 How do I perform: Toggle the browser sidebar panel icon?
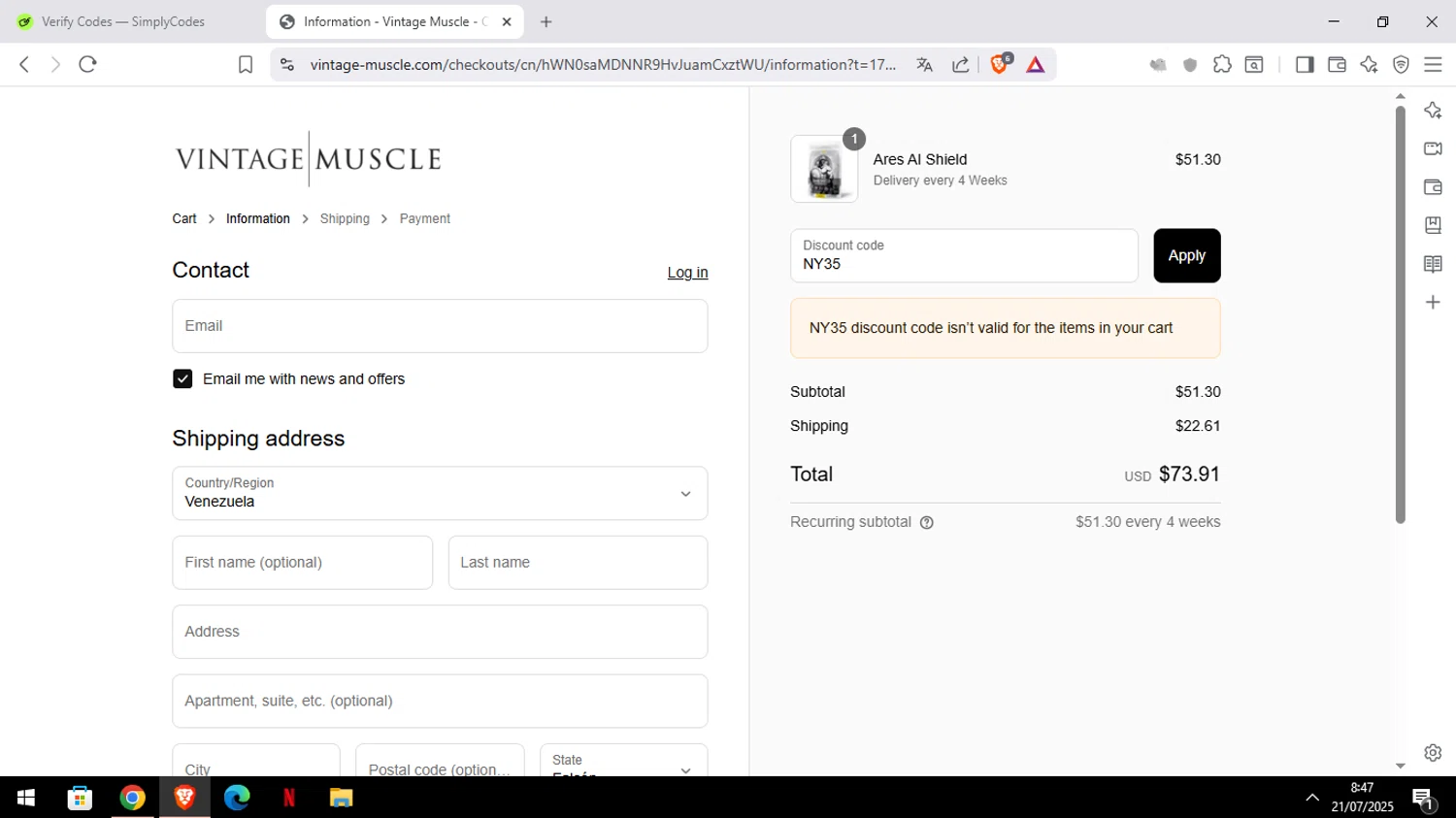click(x=1305, y=64)
